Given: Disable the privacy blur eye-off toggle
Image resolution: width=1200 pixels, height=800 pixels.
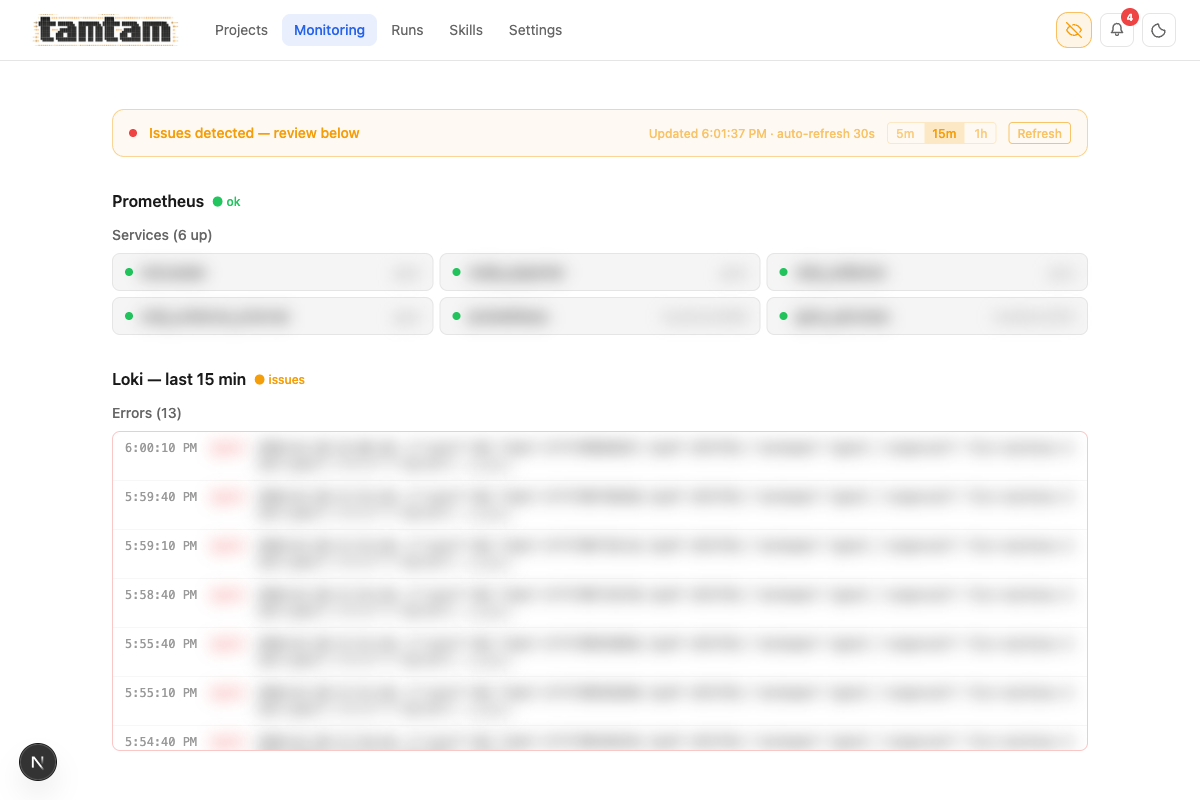Looking at the screenshot, I should 1073,30.
